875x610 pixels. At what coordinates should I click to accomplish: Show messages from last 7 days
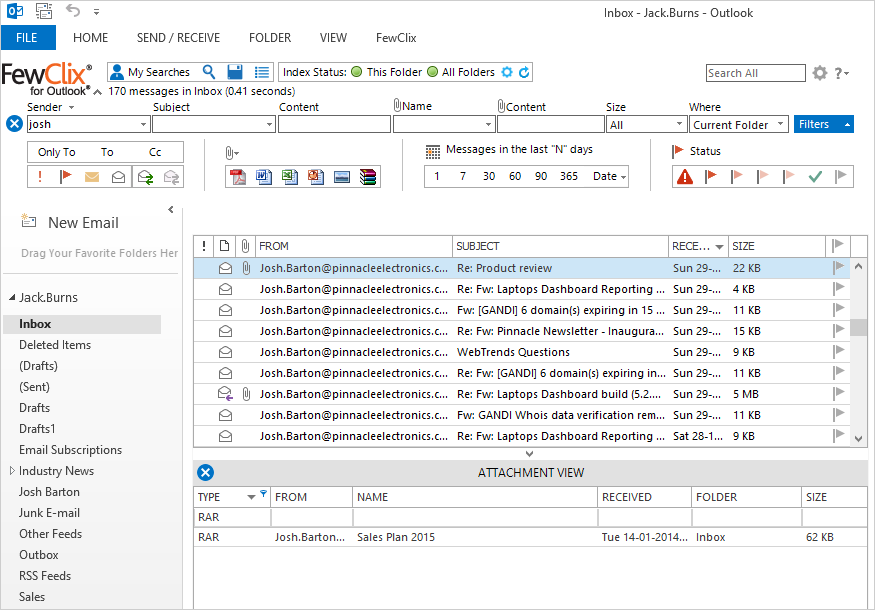click(x=463, y=176)
